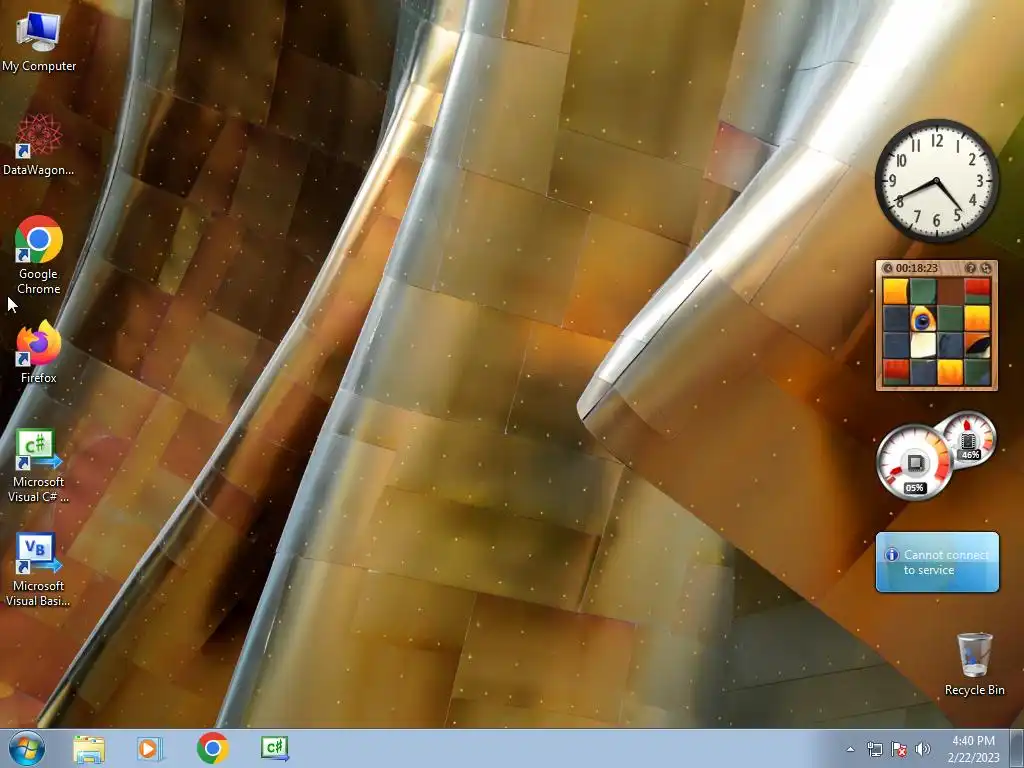This screenshot has width=1024, height=768.
Task: Launch Windows Media Player from the taskbar
Action: pos(150,748)
